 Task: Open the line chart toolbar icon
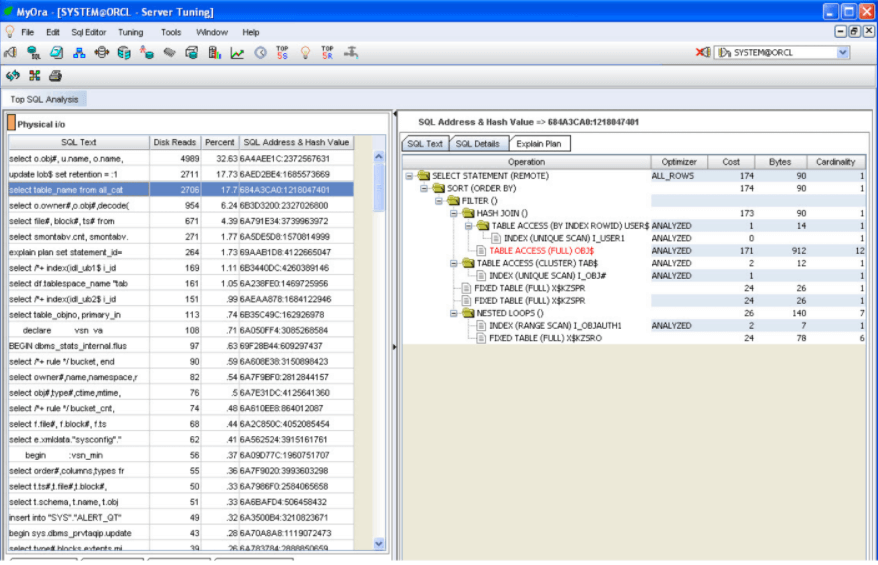click(x=237, y=53)
